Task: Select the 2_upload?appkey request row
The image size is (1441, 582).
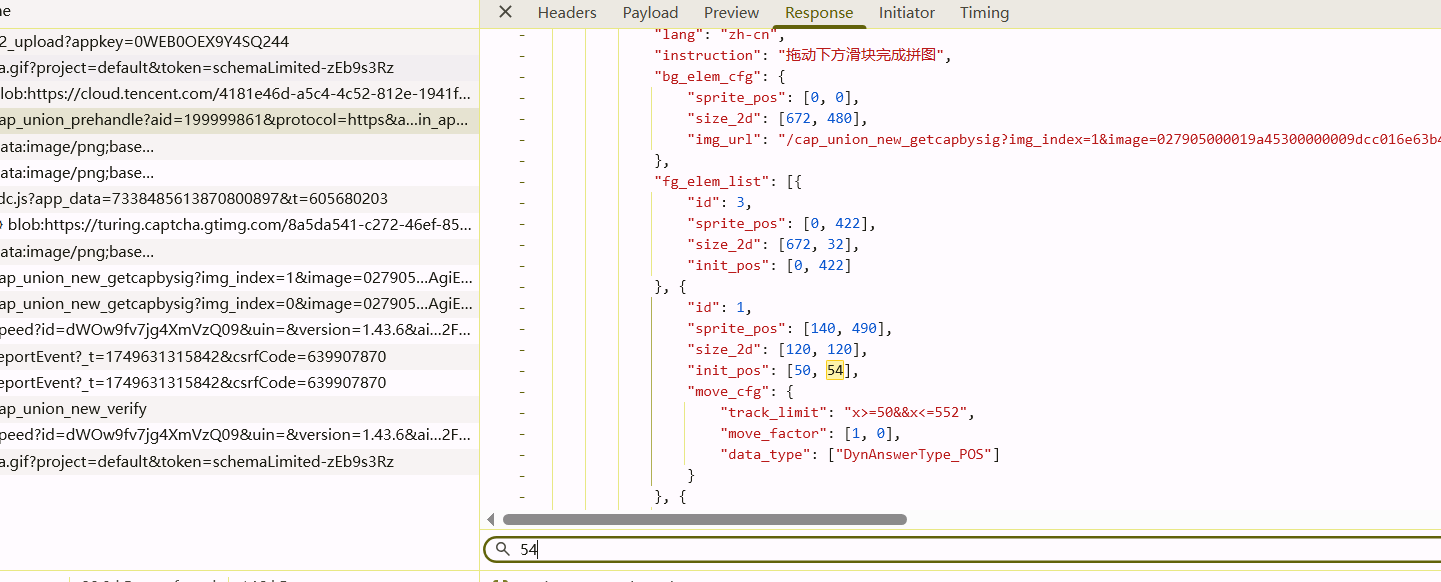Action: click(145, 41)
